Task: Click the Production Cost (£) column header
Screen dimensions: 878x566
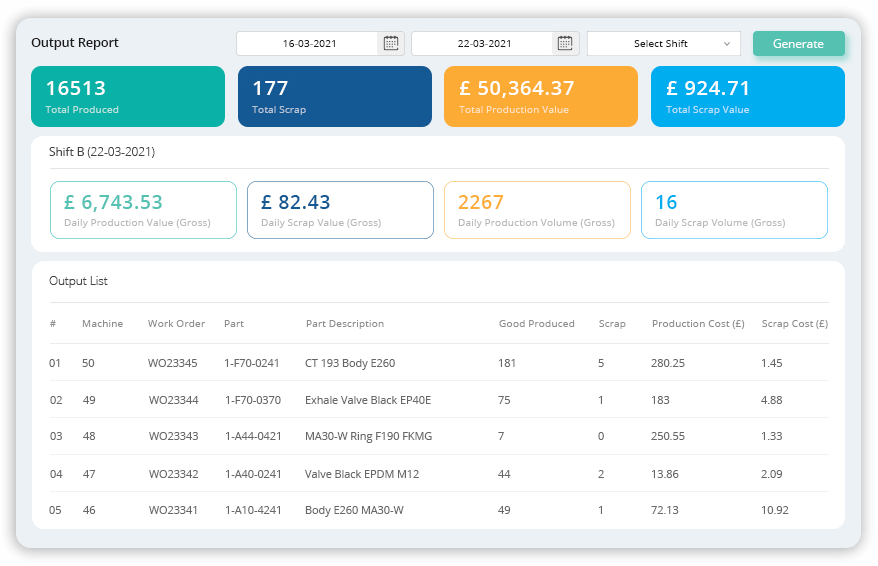Action: coord(697,324)
